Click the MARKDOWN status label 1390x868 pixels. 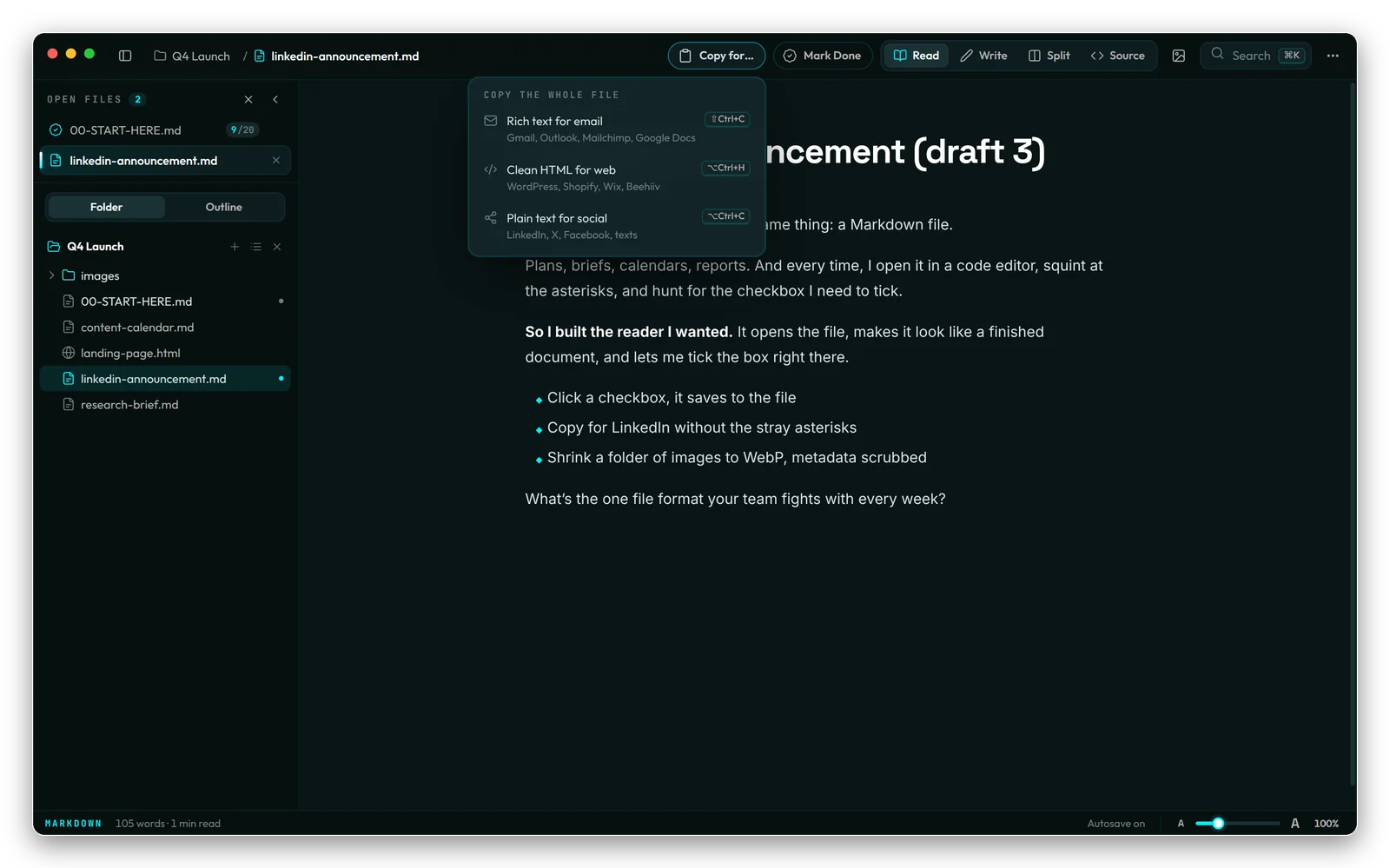[x=73, y=824]
